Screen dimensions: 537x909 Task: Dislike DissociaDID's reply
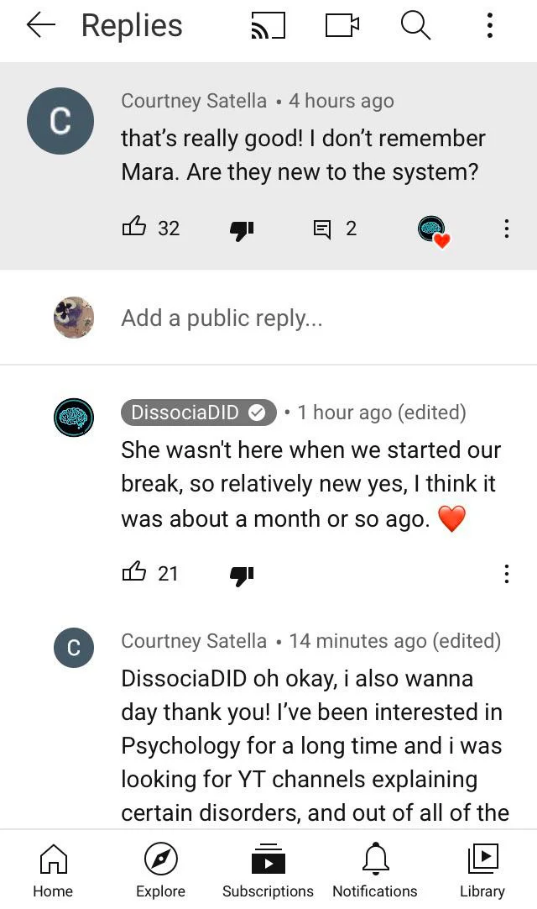242,575
